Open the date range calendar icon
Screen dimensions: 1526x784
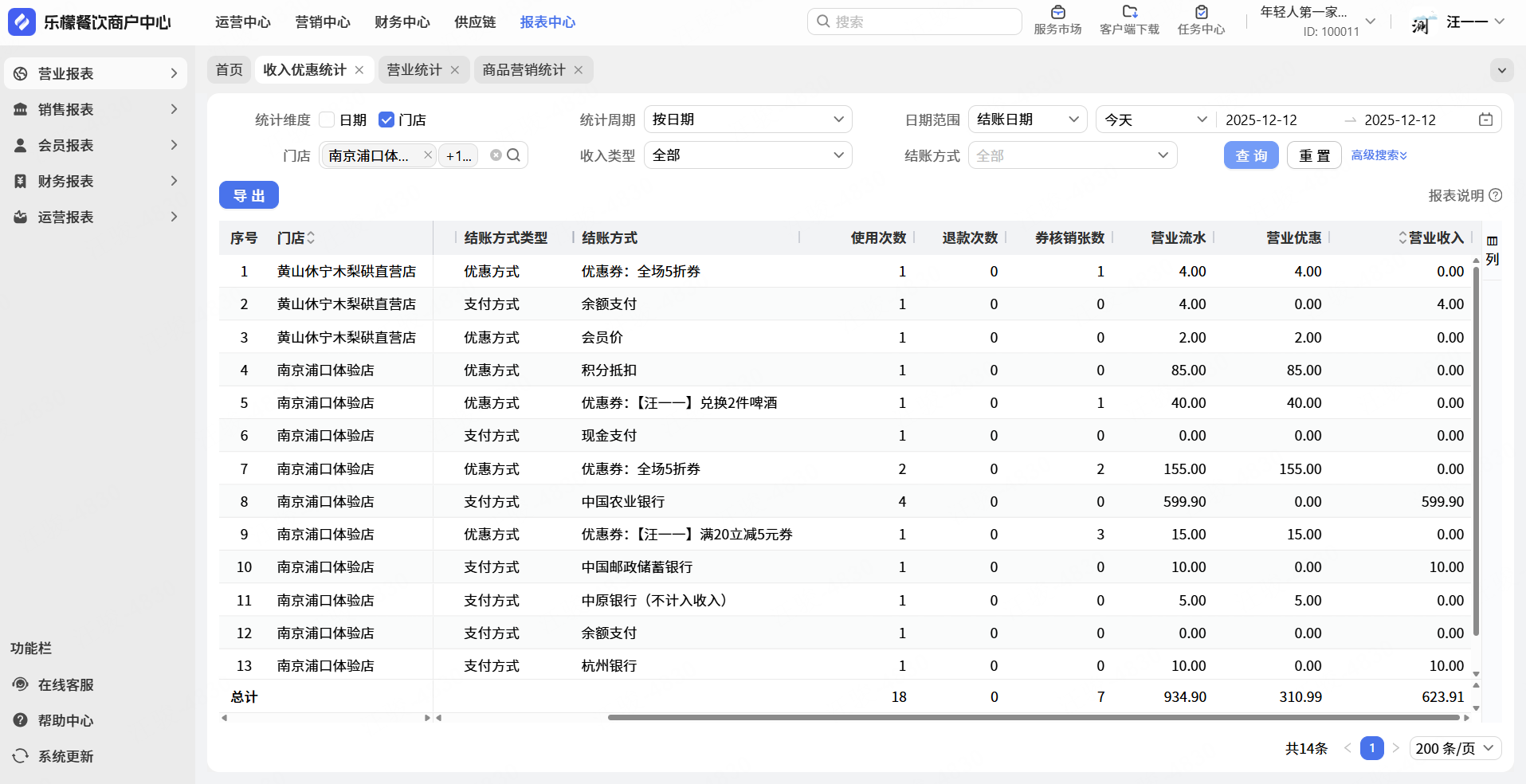(1485, 120)
